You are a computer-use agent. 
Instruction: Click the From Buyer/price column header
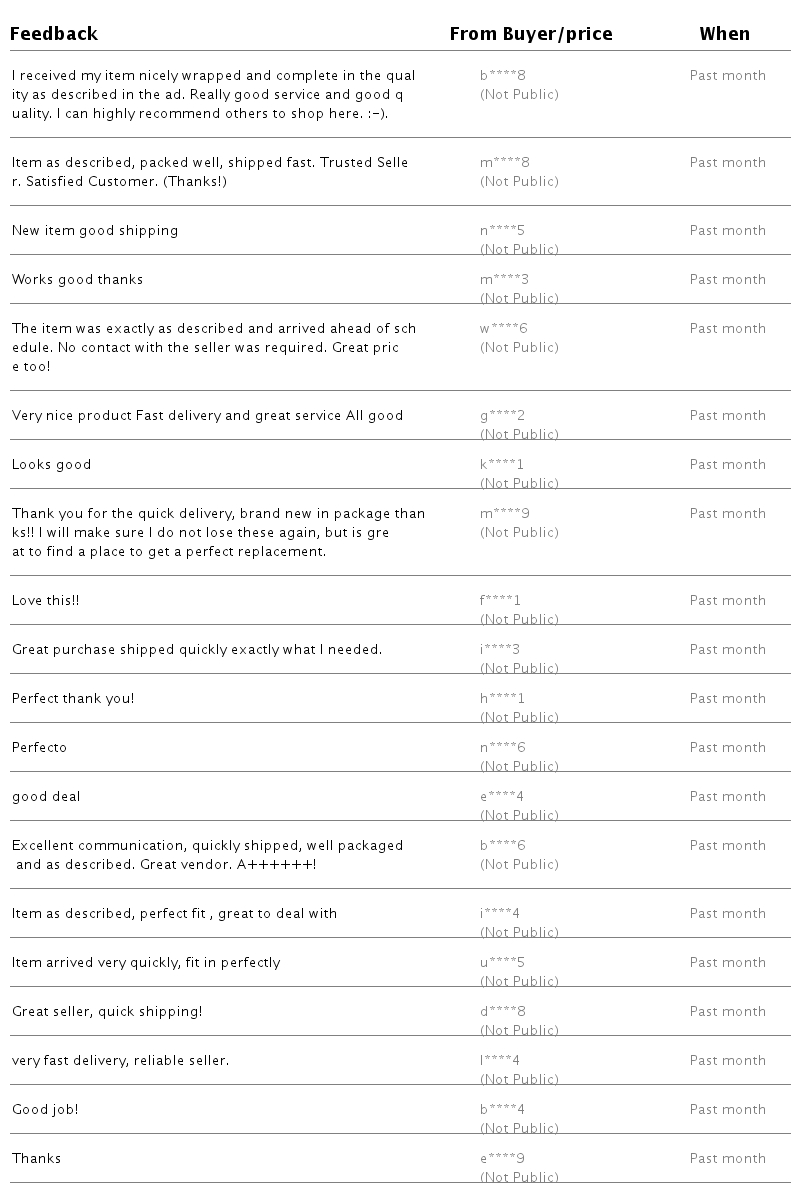click(x=531, y=34)
